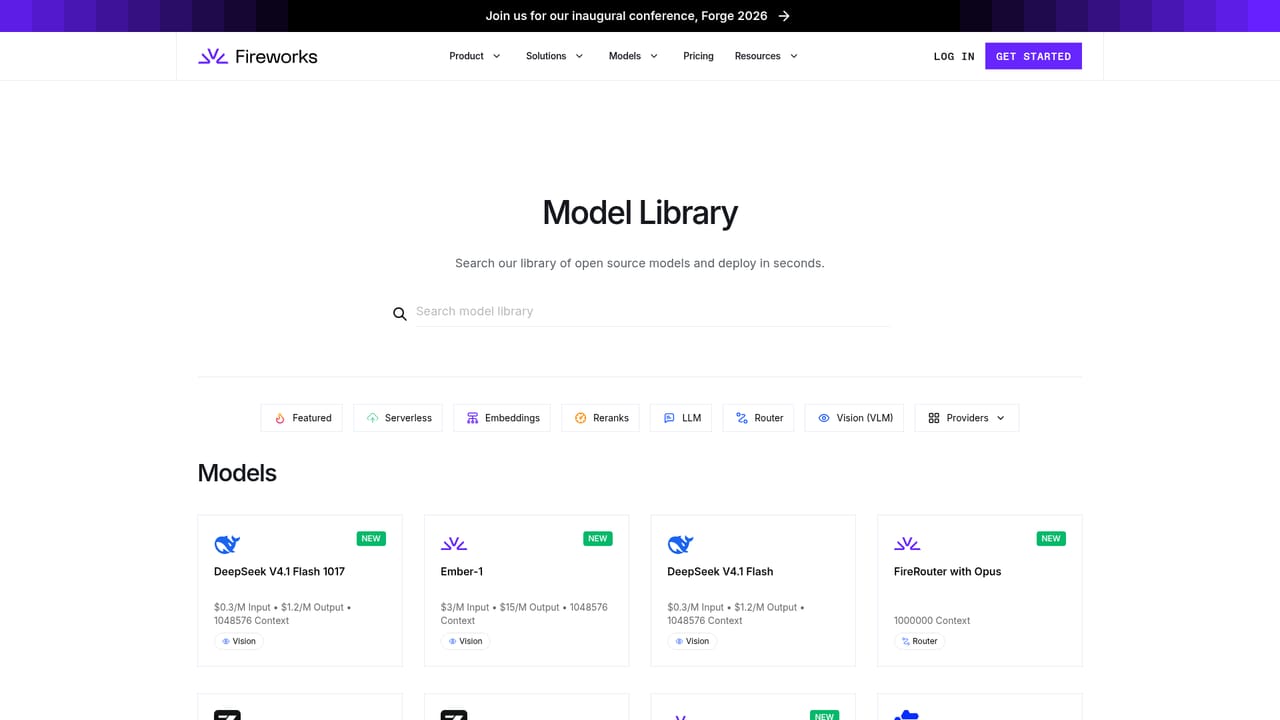
Task: Expand the Resources menu
Action: point(767,56)
